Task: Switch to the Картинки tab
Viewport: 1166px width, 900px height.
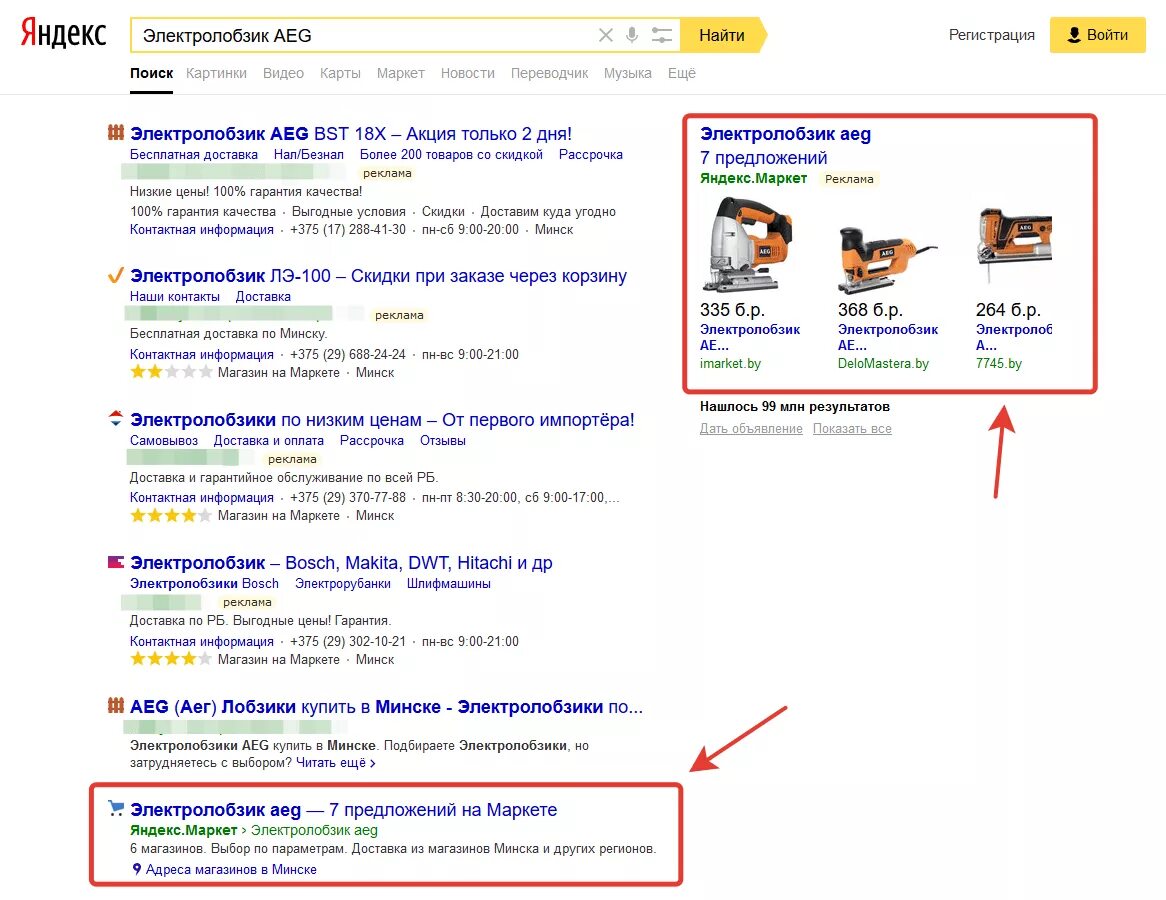Action: click(x=216, y=73)
